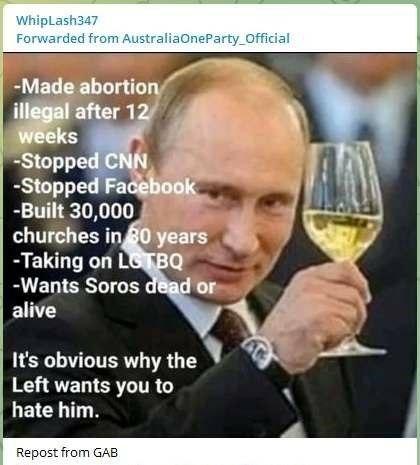
Task: Click the word 'alive' in the image
Action: point(34,310)
